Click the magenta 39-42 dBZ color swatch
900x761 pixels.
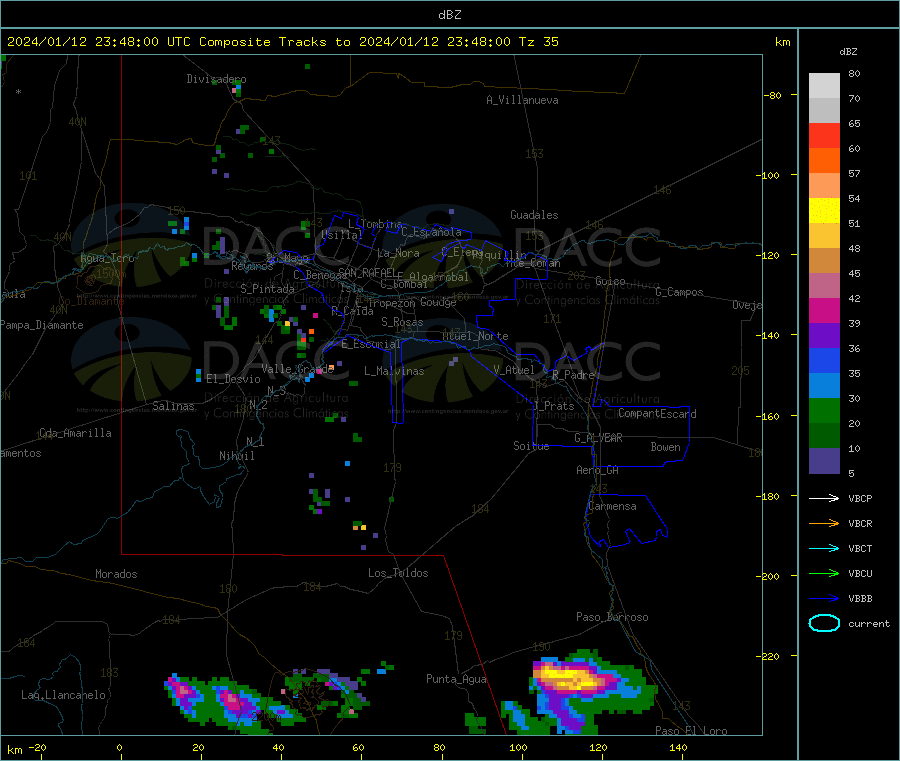click(824, 310)
